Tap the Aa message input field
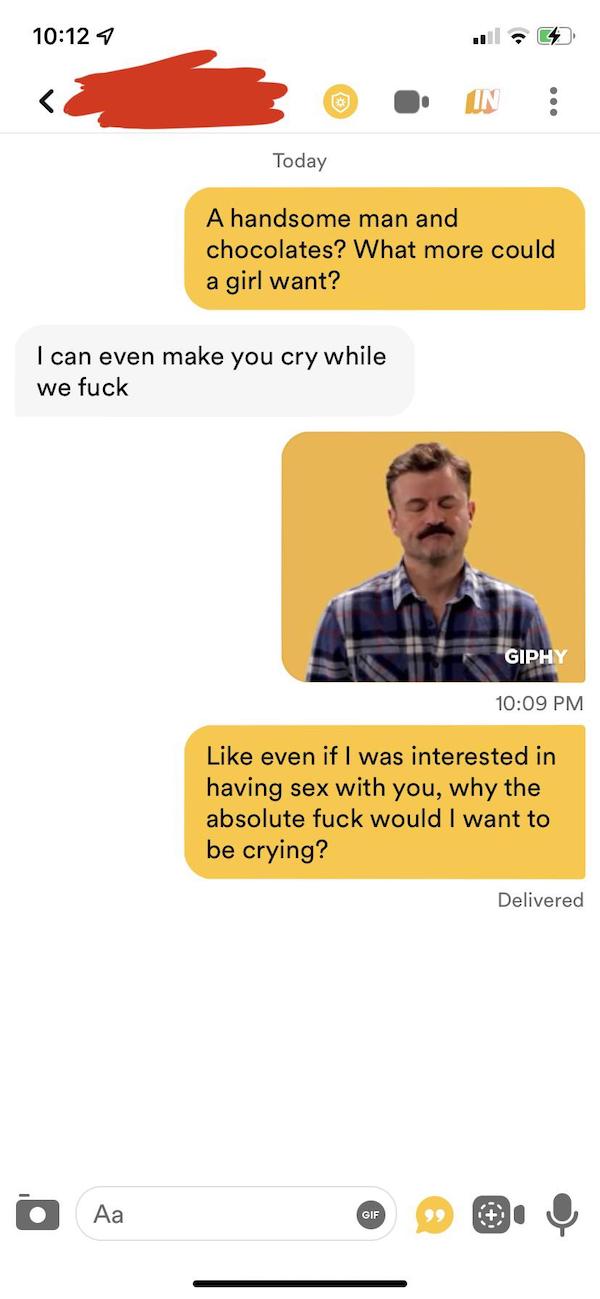The image size is (600, 1299). 236,1213
